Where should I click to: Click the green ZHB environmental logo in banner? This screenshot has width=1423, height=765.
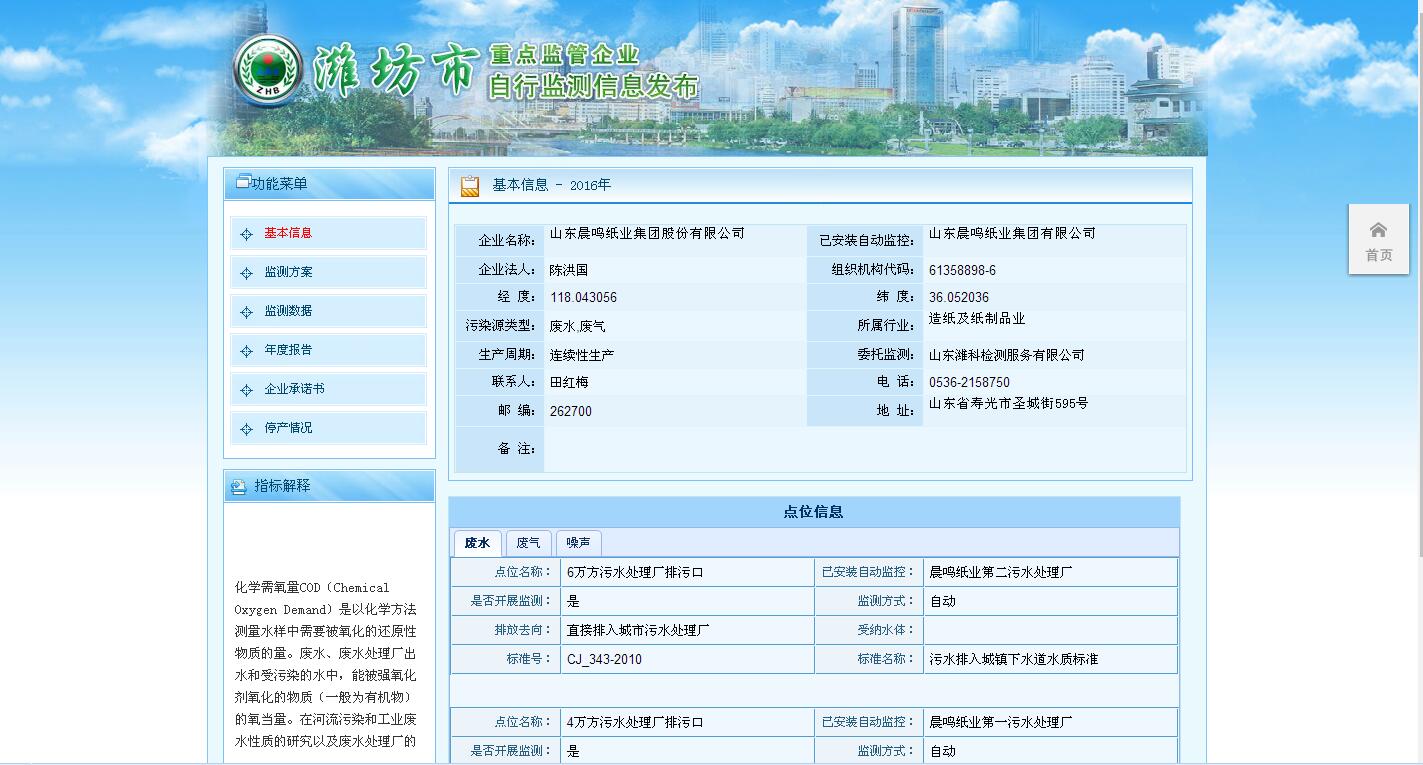coord(269,70)
